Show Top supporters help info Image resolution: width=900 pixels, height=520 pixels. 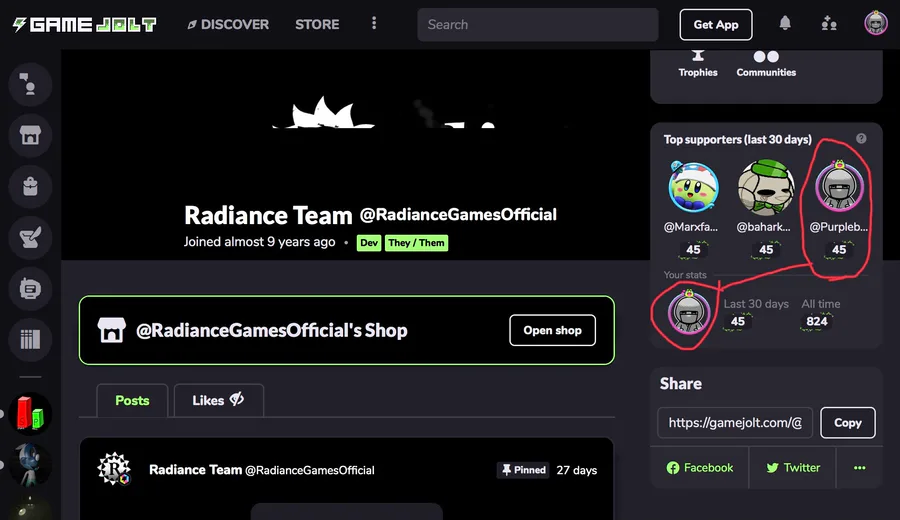(861, 138)
